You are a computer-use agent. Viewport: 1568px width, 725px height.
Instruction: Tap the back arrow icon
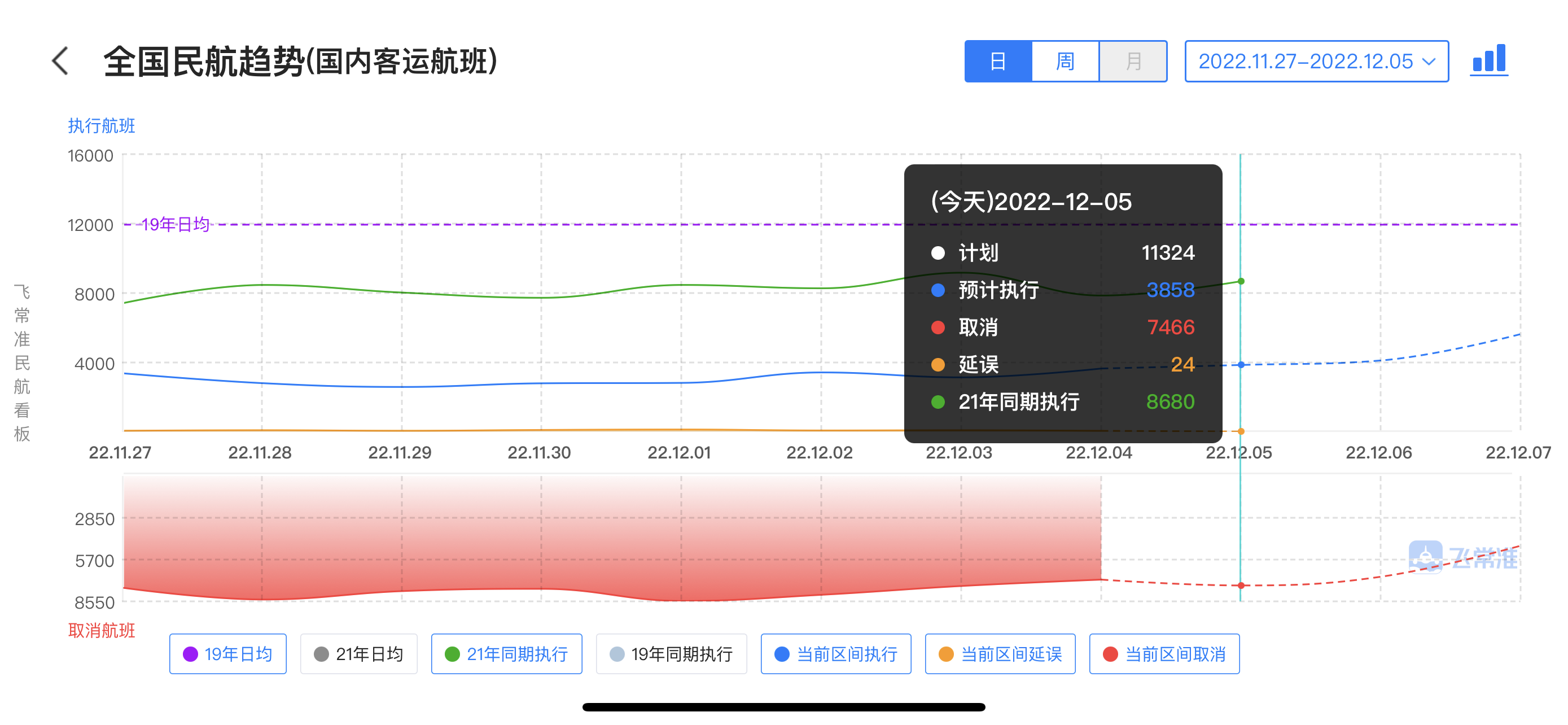(x=60, y=62)
